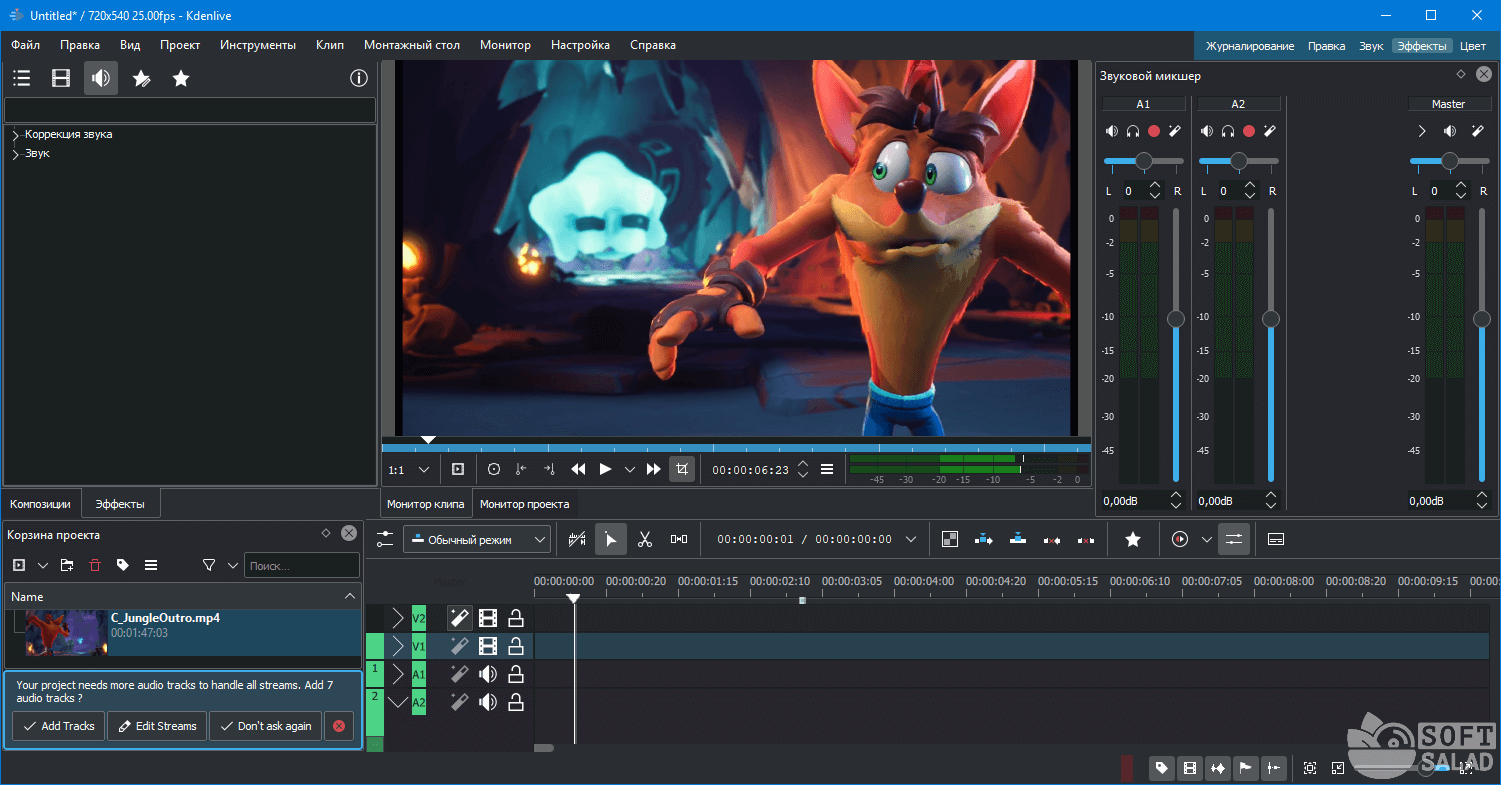Screen dimensions: 1501x785
Task: Click the Don't ask again button
Action: (x=265, y=726)
